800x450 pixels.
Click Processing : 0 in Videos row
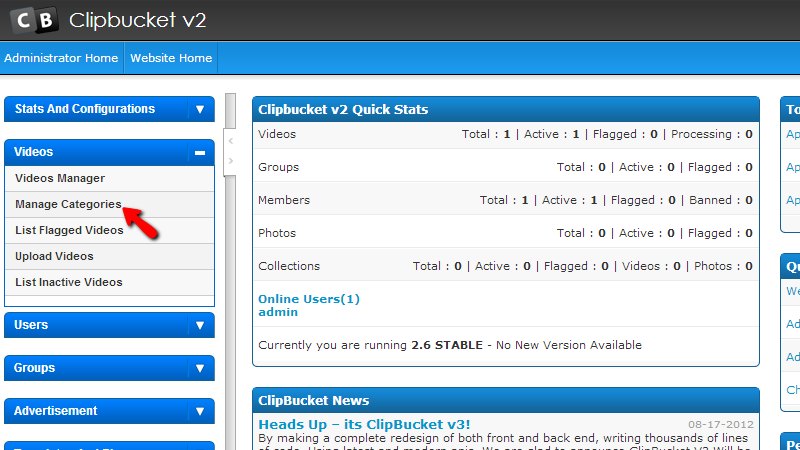(712, 134)
